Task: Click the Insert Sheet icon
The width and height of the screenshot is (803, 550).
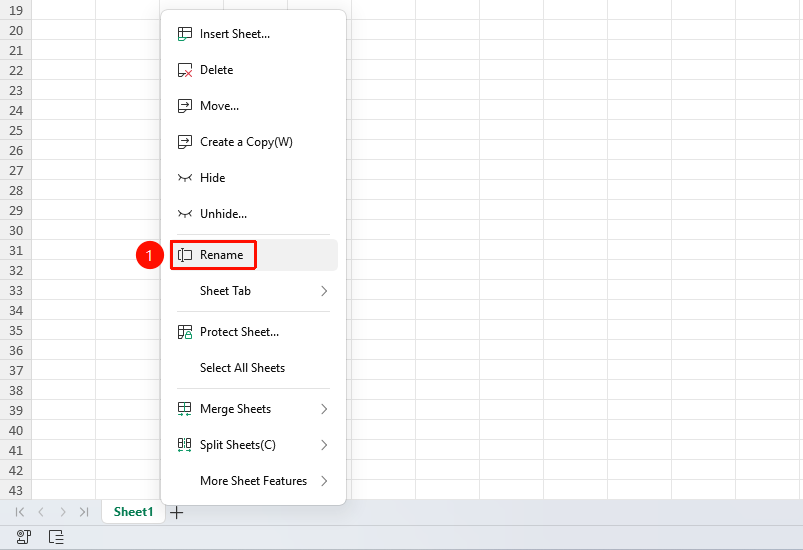Action: click(x=184, y=34)
